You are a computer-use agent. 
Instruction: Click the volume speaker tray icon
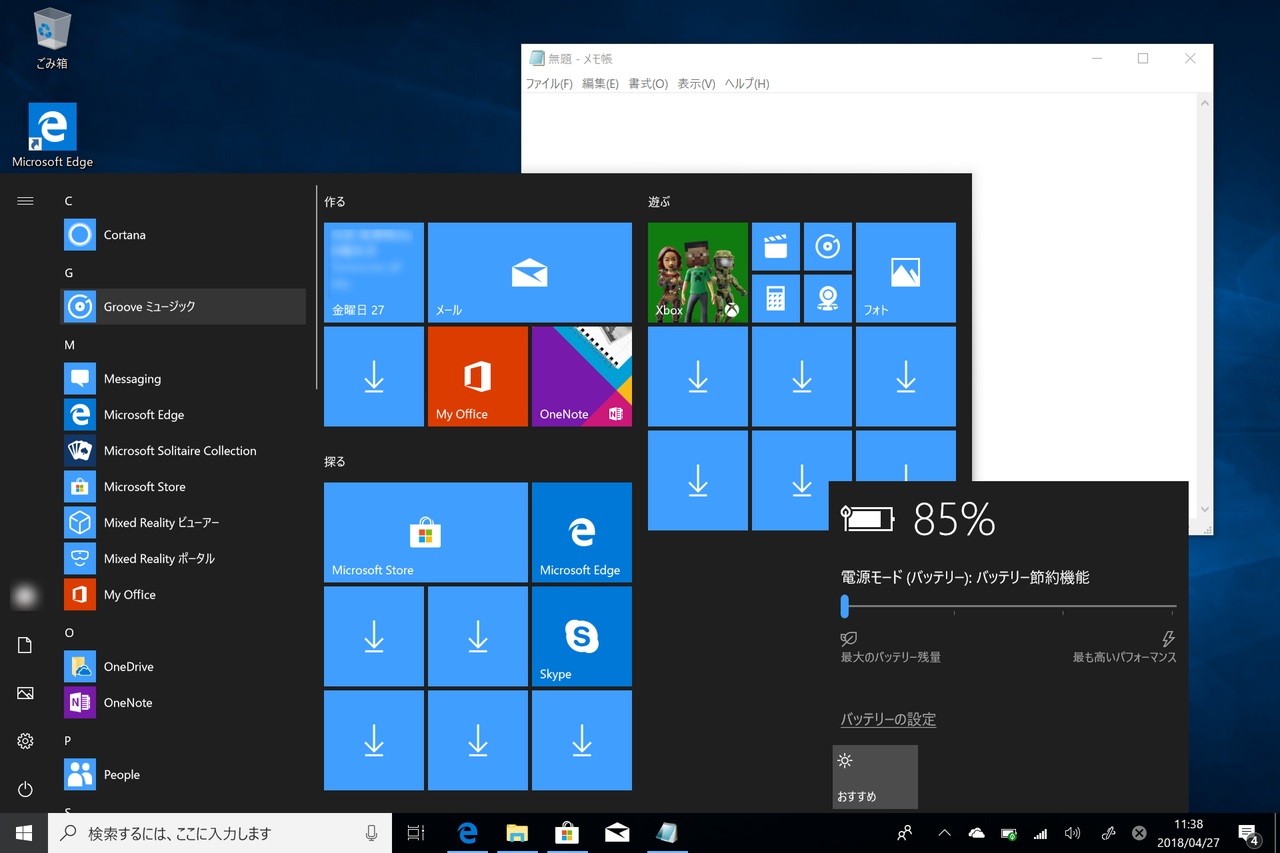coord(1073,833)
